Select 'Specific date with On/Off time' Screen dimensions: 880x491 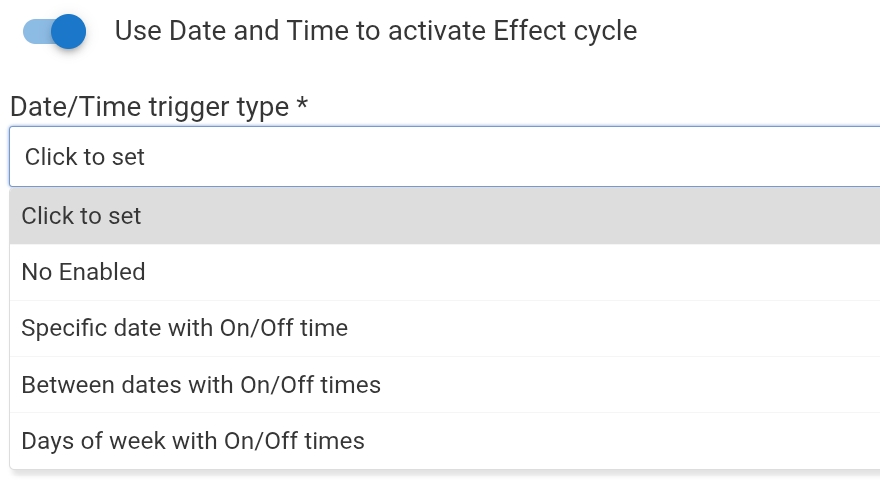[x=184, y=328]
